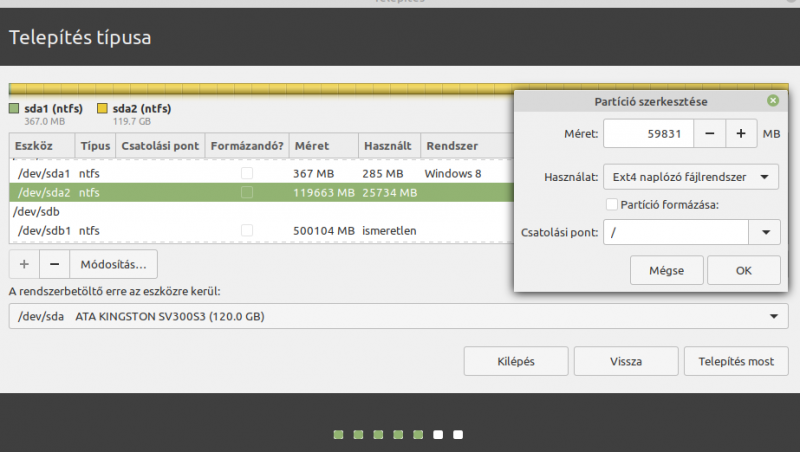The height and width of the screenshot is (452, 800).
Task: Open the Használat filesystem dropdown
Action: point(691,177)
